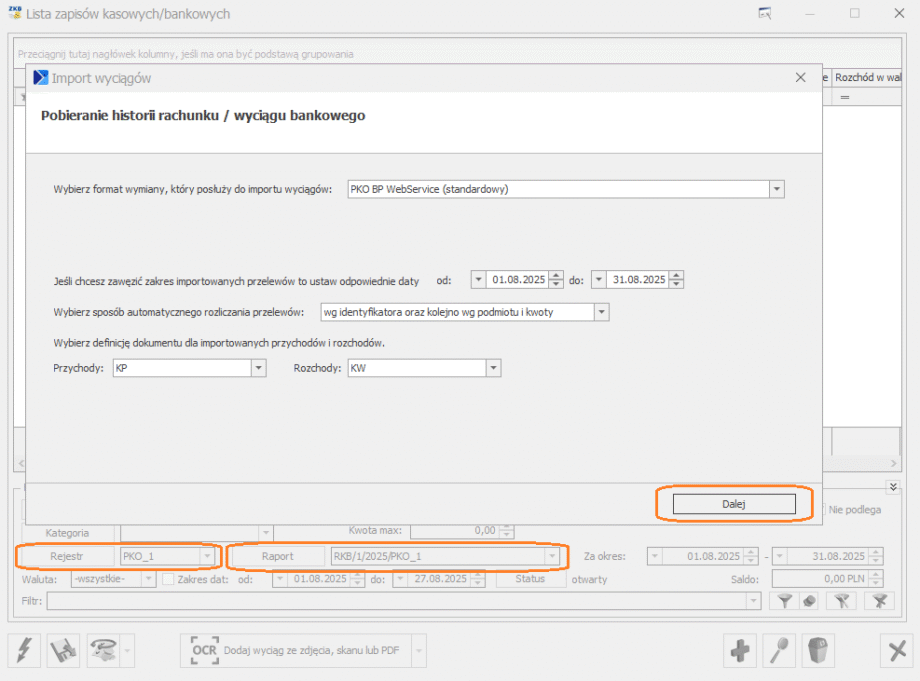Clear the filter with crossed funnel icon

pyautogui.click(x=880, y=601)
